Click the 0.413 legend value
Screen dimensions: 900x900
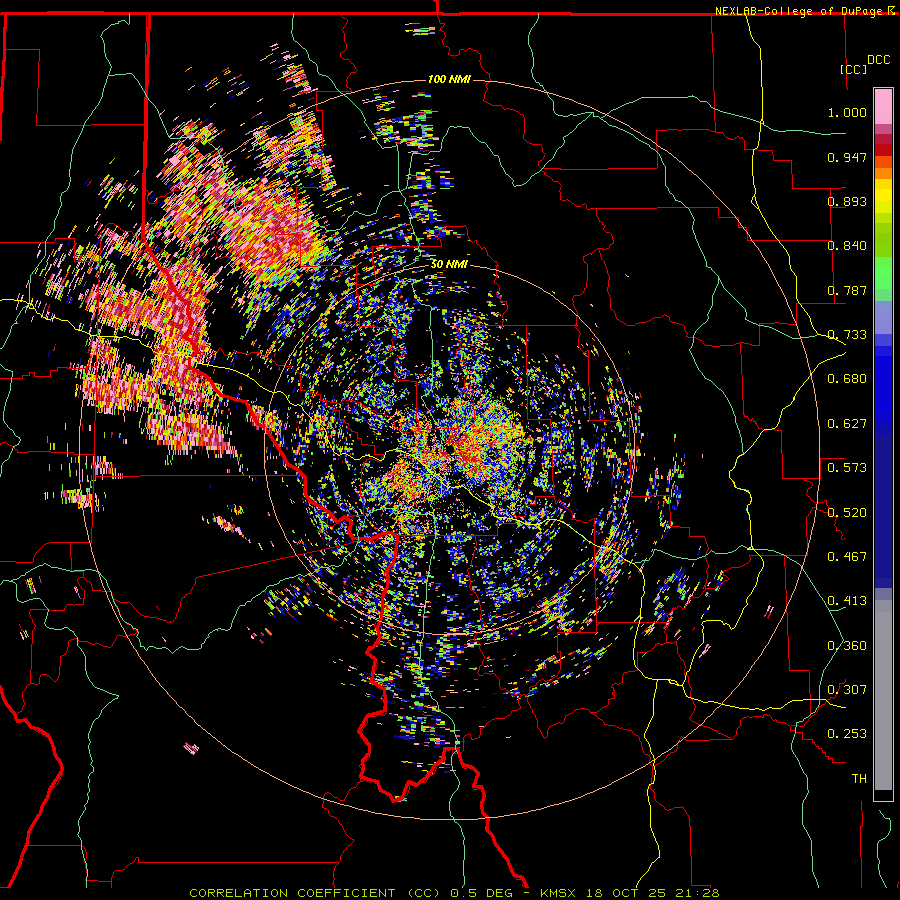click(847, 601)
